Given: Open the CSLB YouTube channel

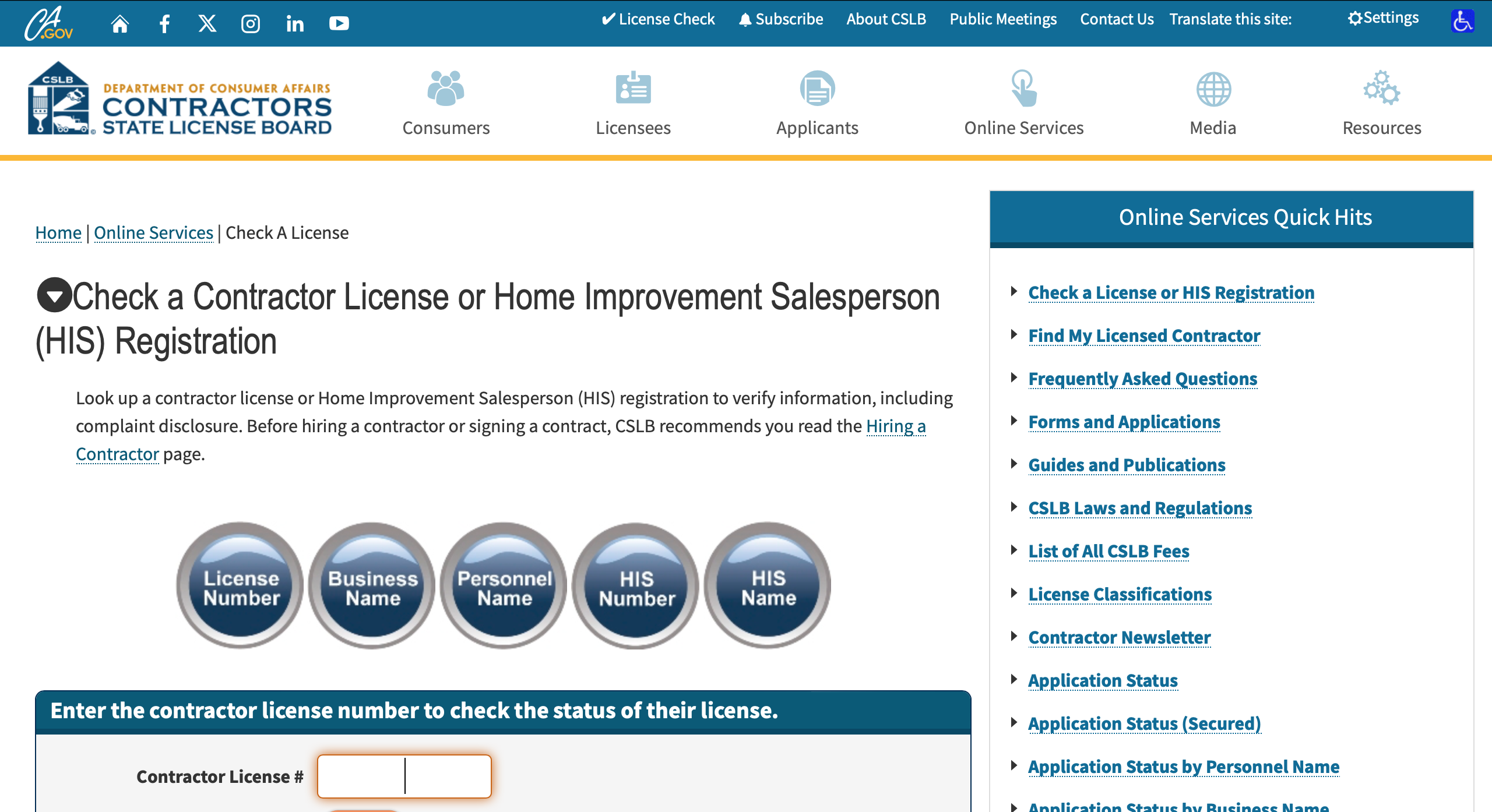Looking at the screenshot, I should (339, 23).
